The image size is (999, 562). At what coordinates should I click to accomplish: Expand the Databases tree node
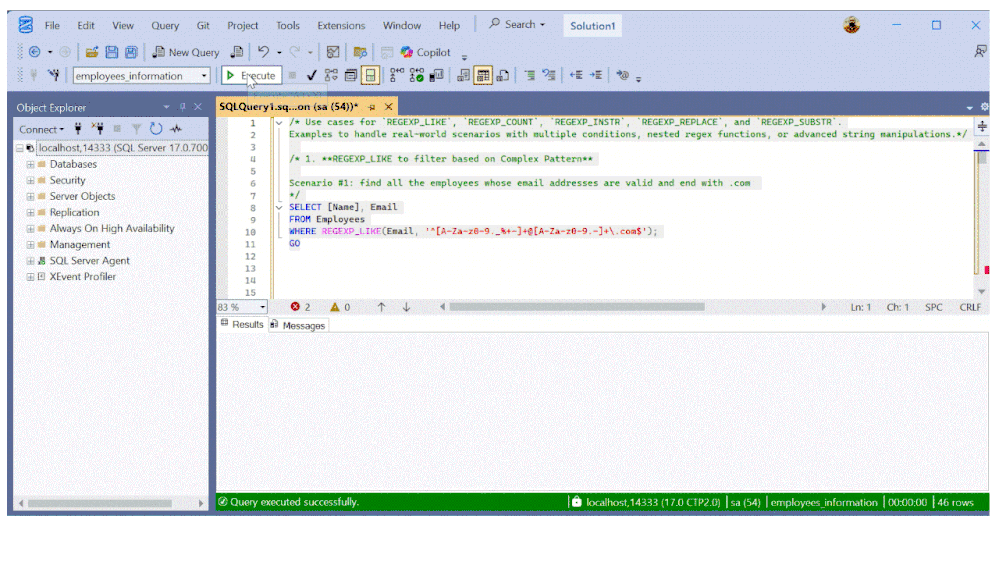click(x=30, y=164)
